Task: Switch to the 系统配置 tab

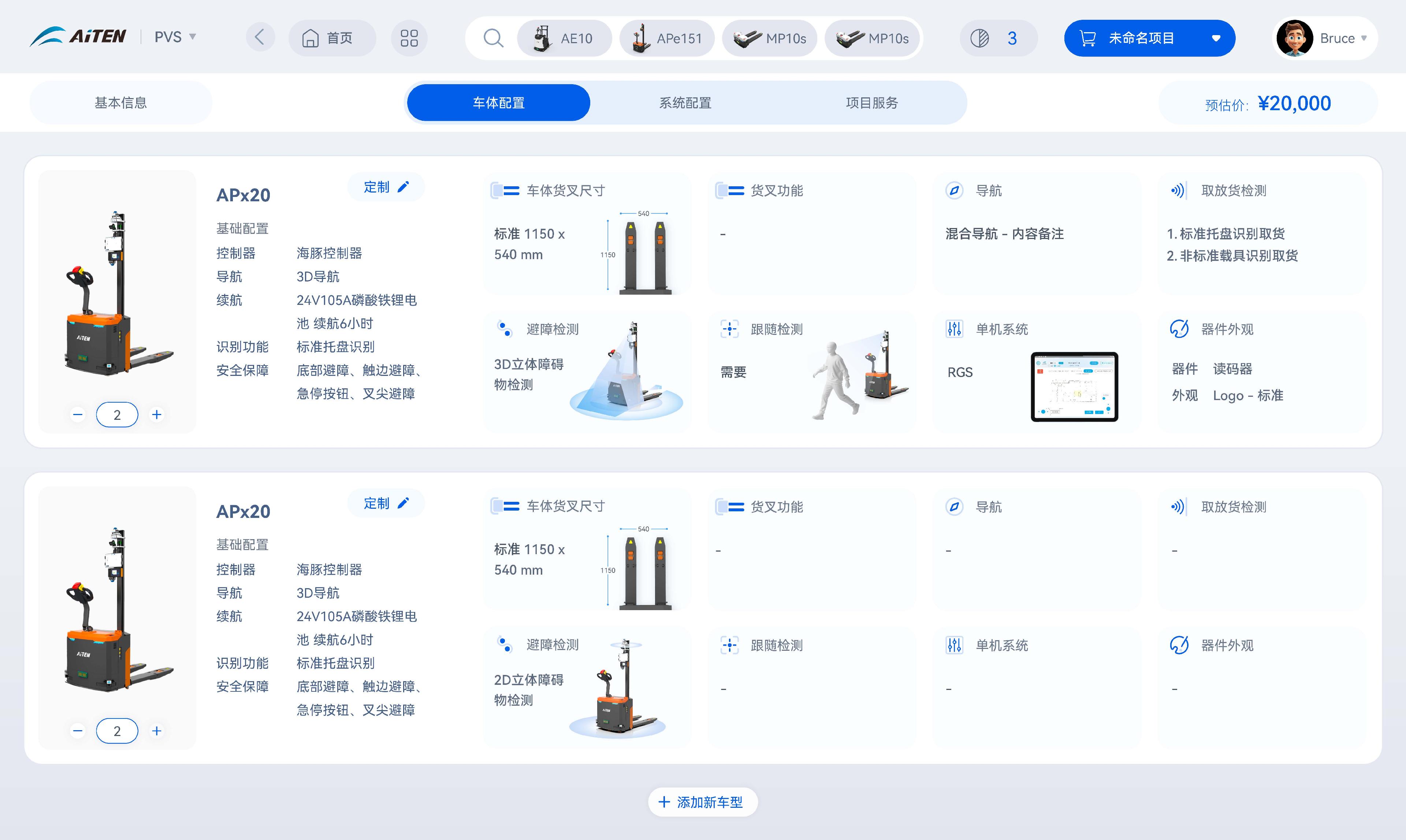Action: 685,102
